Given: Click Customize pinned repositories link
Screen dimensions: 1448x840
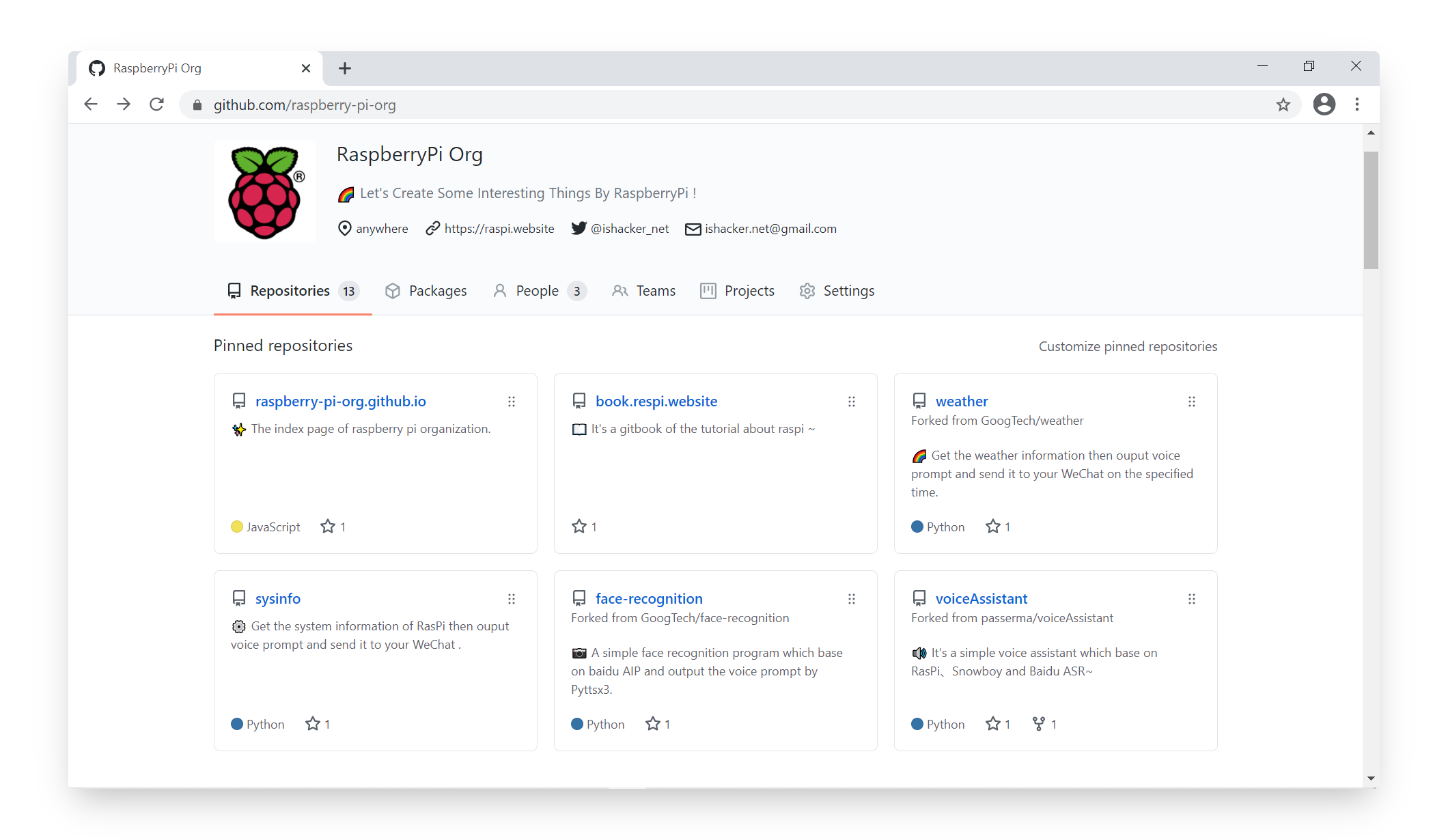Looking at the screenshot, I should [x=1128, y=346].
